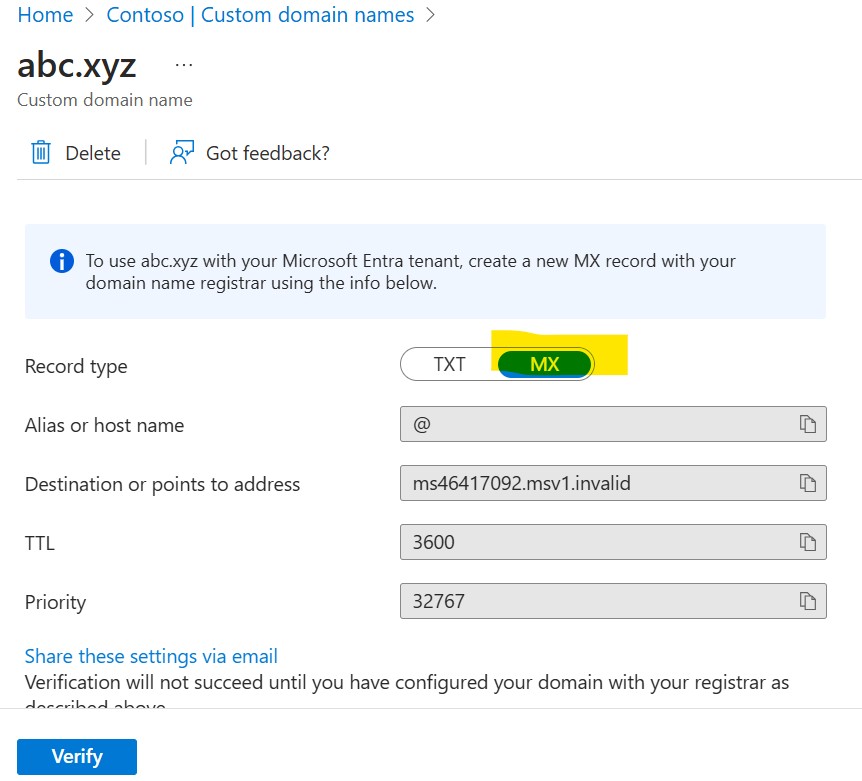Screen dimensions: 862x781
Task: Select the MX record type option
Action: [544, 365]
